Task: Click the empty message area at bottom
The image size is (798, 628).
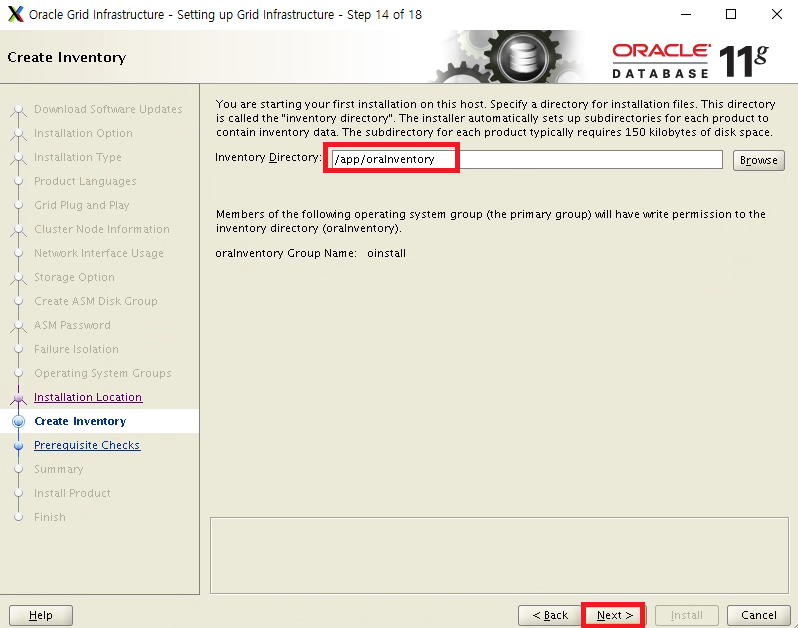Action: (x=499, y=555)
